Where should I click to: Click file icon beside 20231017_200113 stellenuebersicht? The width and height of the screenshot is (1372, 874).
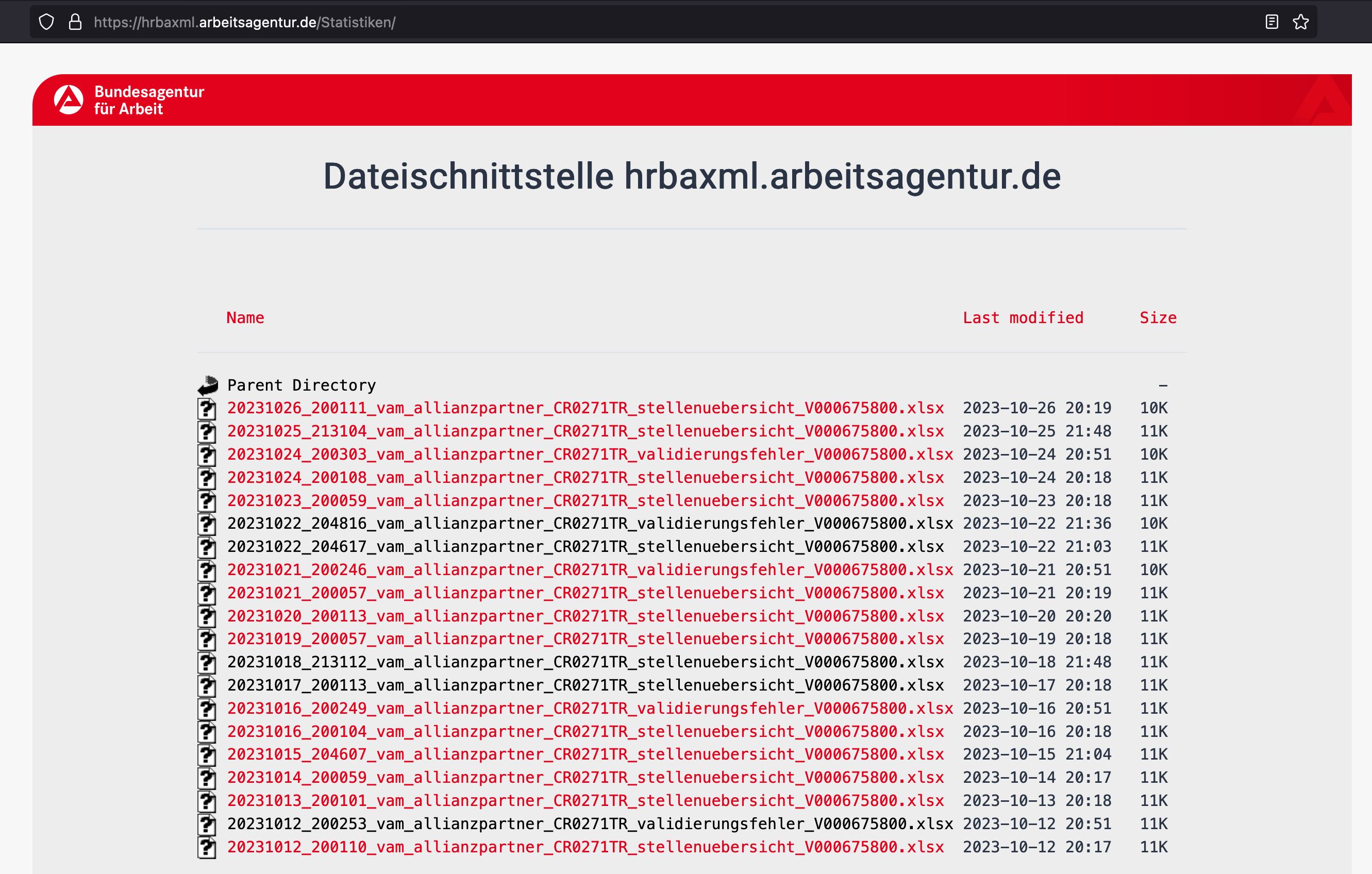(207, 686)
